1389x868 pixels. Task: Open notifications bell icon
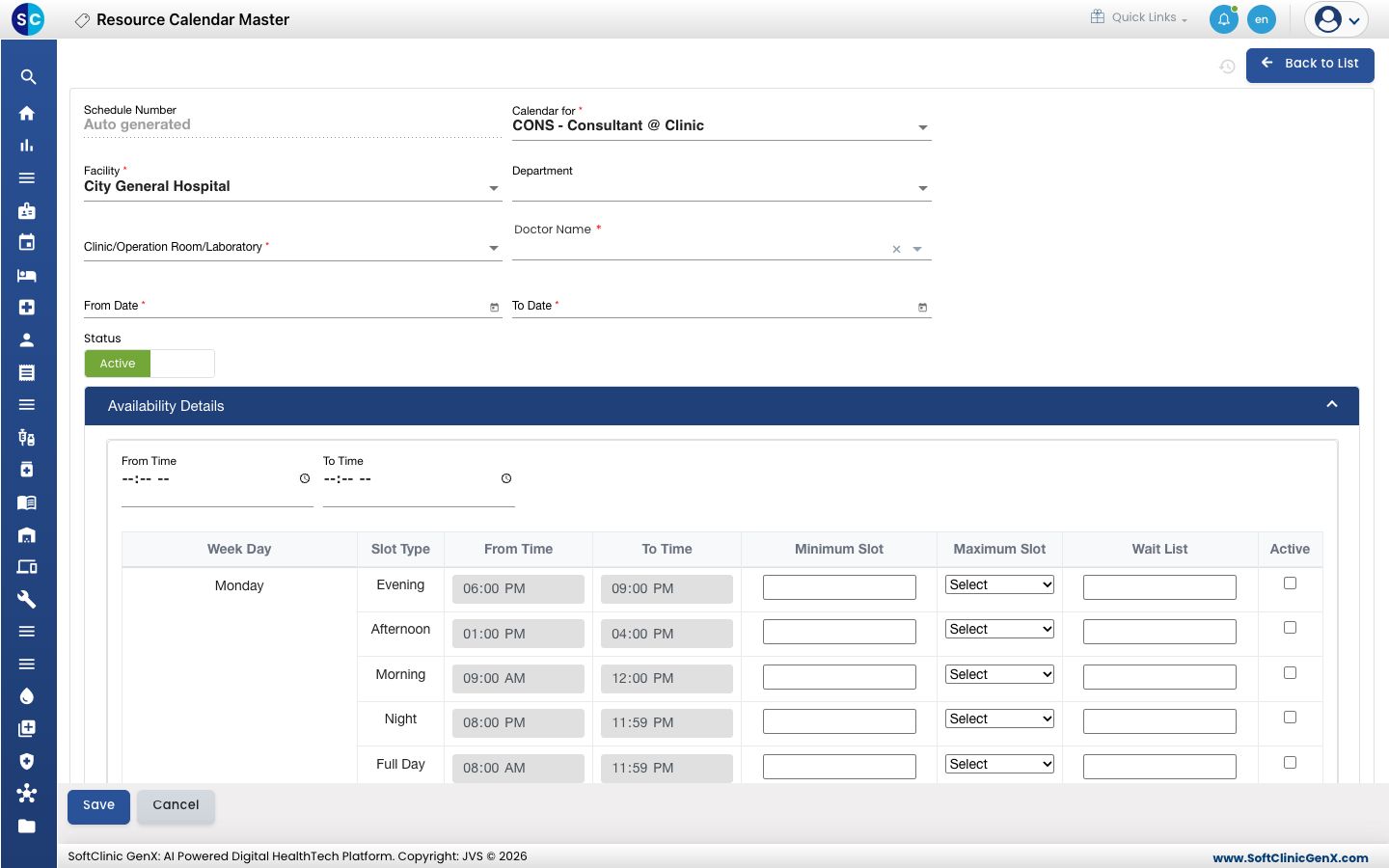click(1223, 19)
